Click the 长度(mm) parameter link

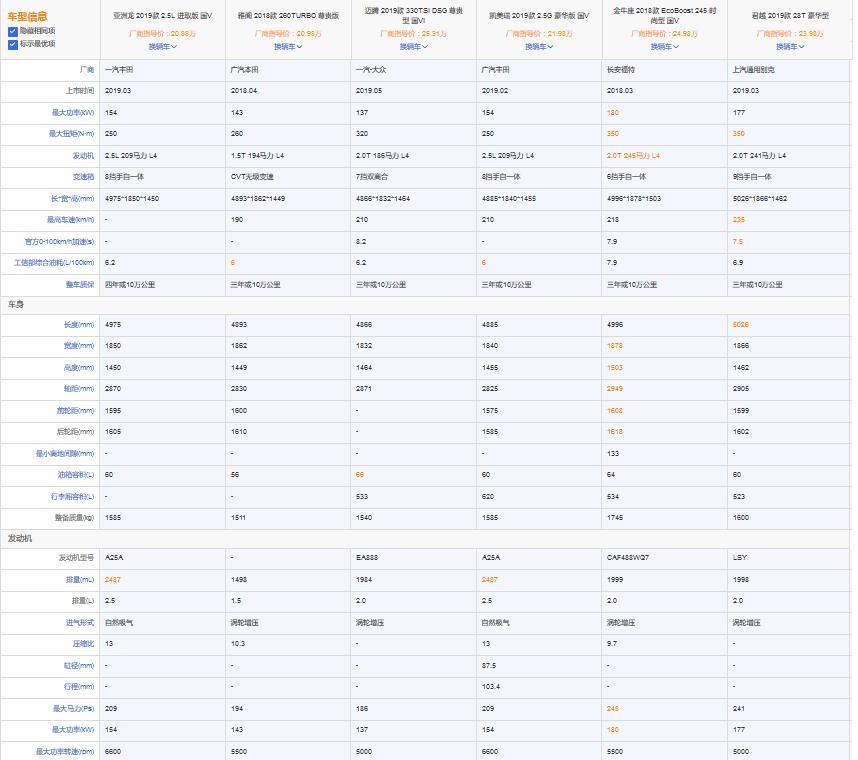click(79, 325)
